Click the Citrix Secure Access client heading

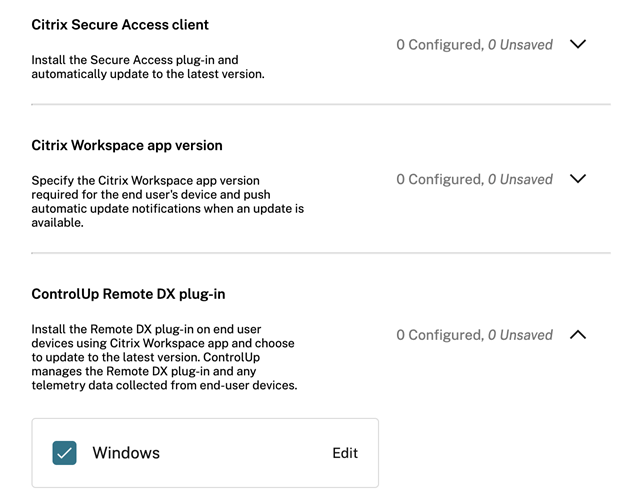point(120,24)
